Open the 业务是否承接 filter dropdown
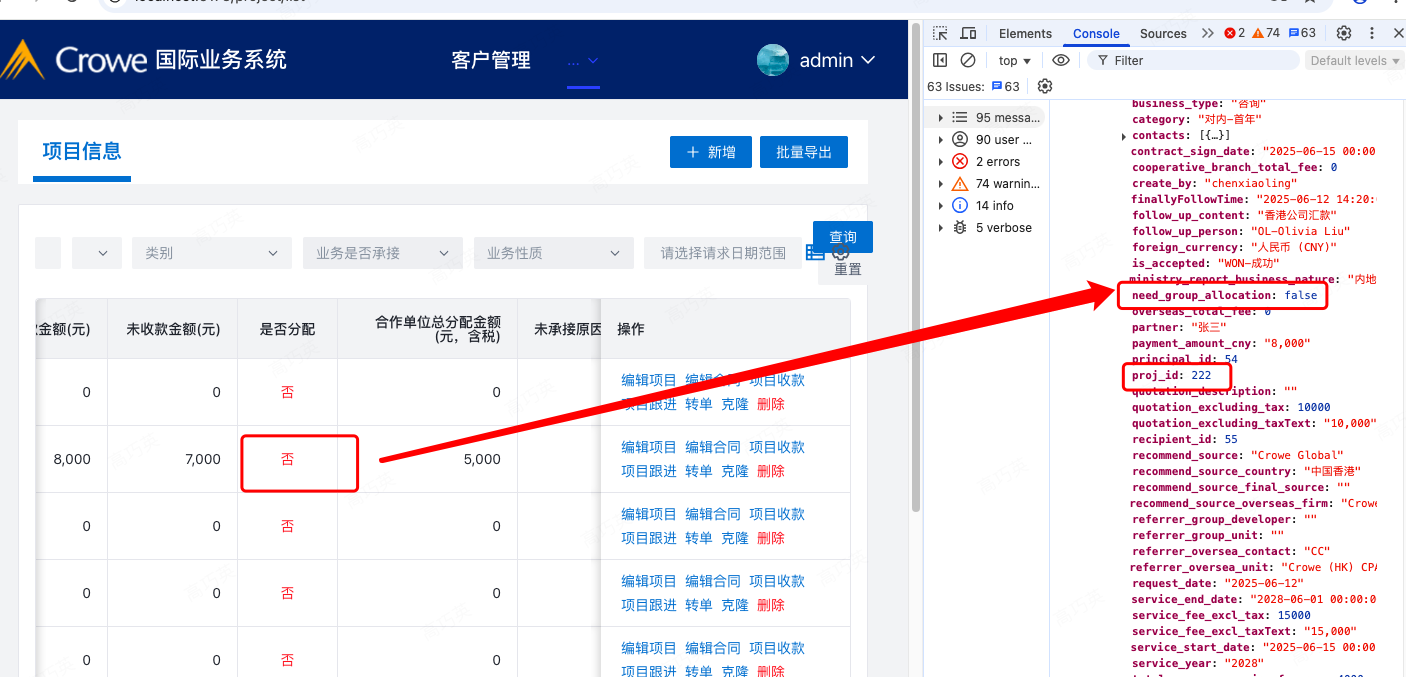Viewport: 1406px width, 677px height. tap(383, 253)
